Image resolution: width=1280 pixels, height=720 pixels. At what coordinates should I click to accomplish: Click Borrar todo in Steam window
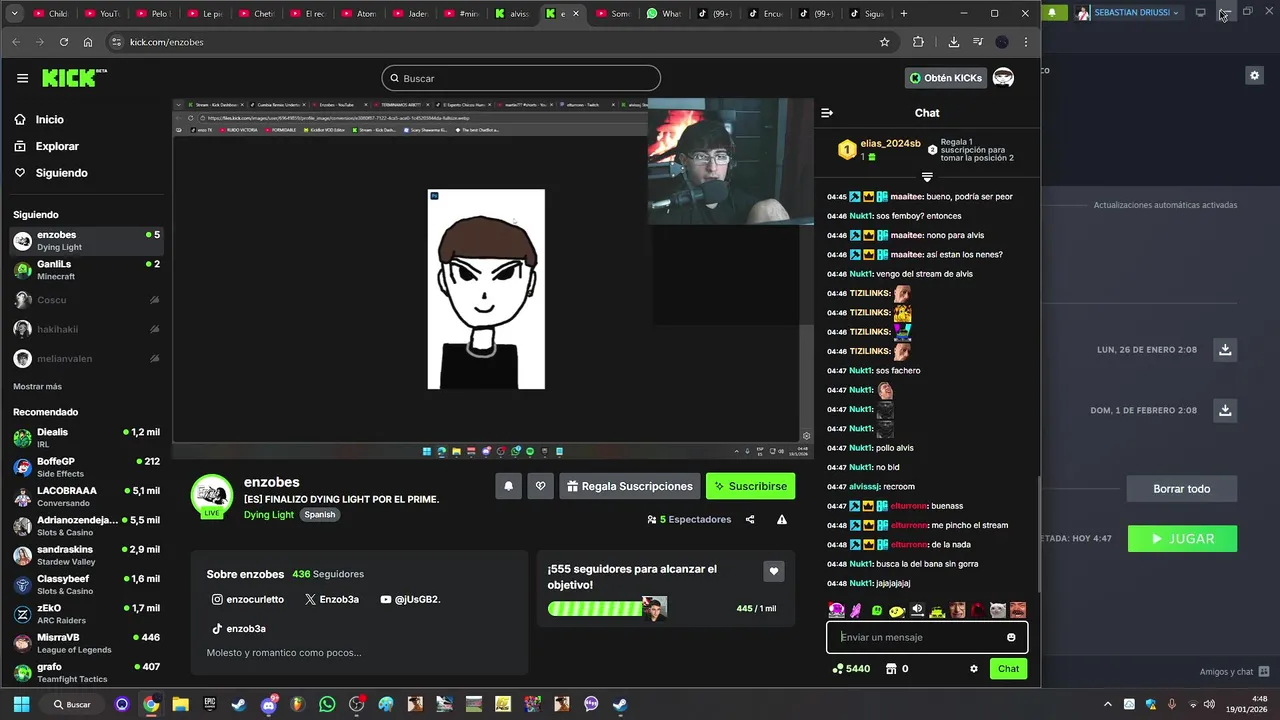coord(1181,489)
